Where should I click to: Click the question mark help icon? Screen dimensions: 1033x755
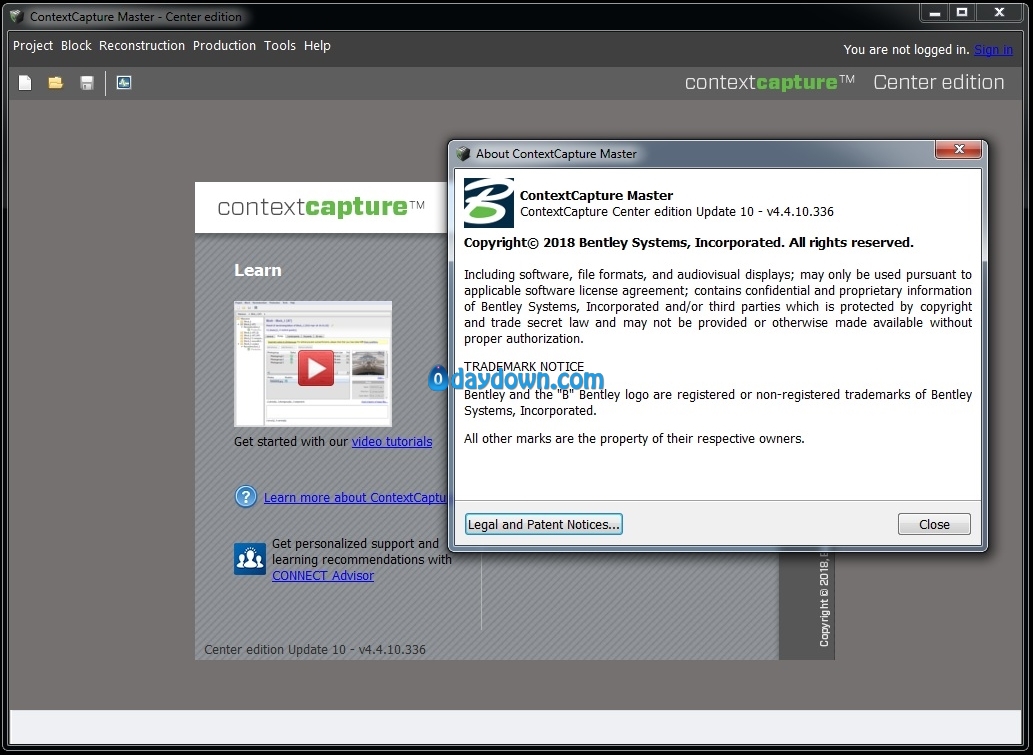coord(246,497)
